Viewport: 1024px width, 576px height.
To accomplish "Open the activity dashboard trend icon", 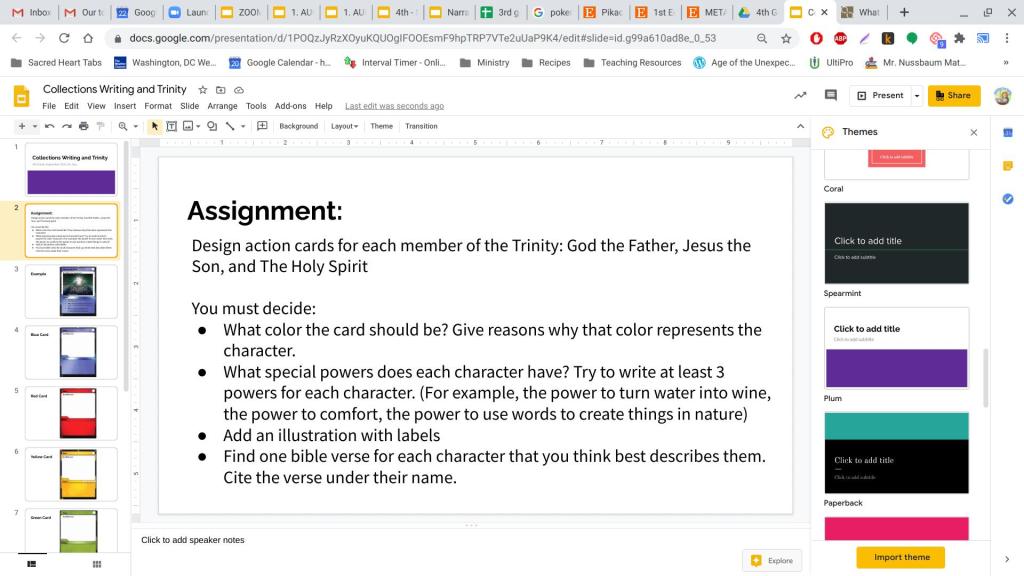I will [x=800, y=95].
